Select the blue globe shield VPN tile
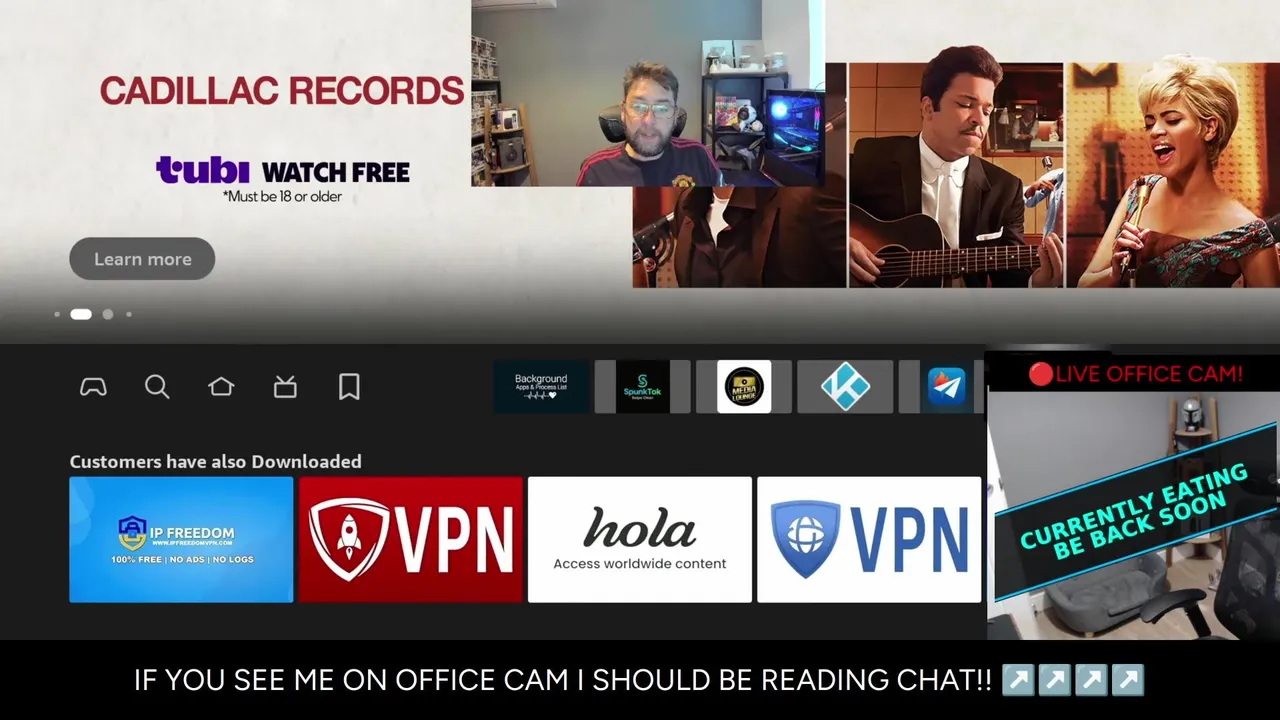Viewport: 1280px width, 720px height. pyautogui.click(x=869, y=540)
